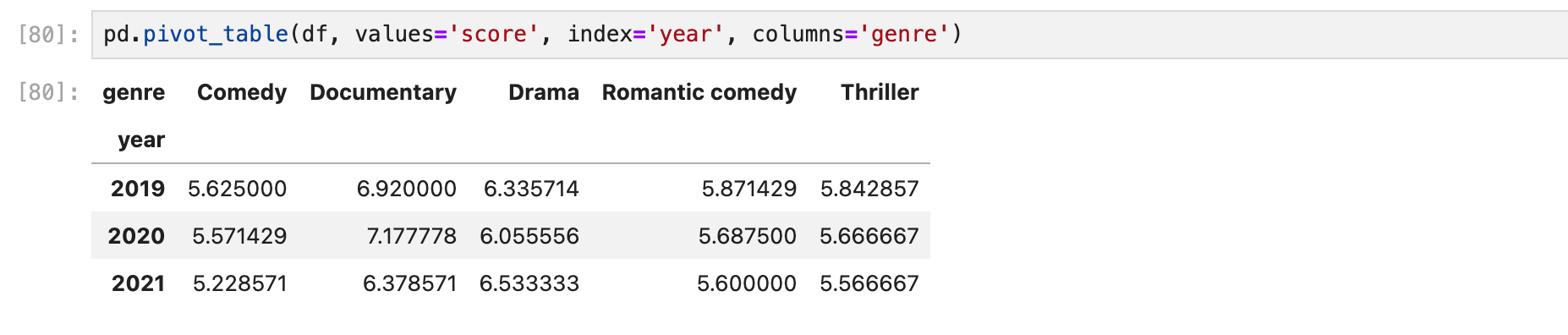Select the genre column axis label
Image resolution: width=1568 pixels, height=335 pixels.
tap(134, 92)
